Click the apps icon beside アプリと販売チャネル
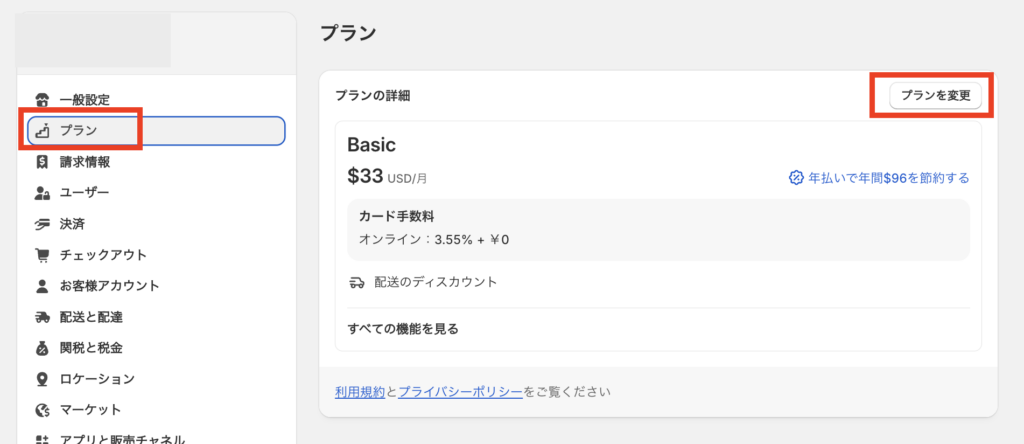The height and width of the screenshot is (444, 1024). tap(42, 438)
